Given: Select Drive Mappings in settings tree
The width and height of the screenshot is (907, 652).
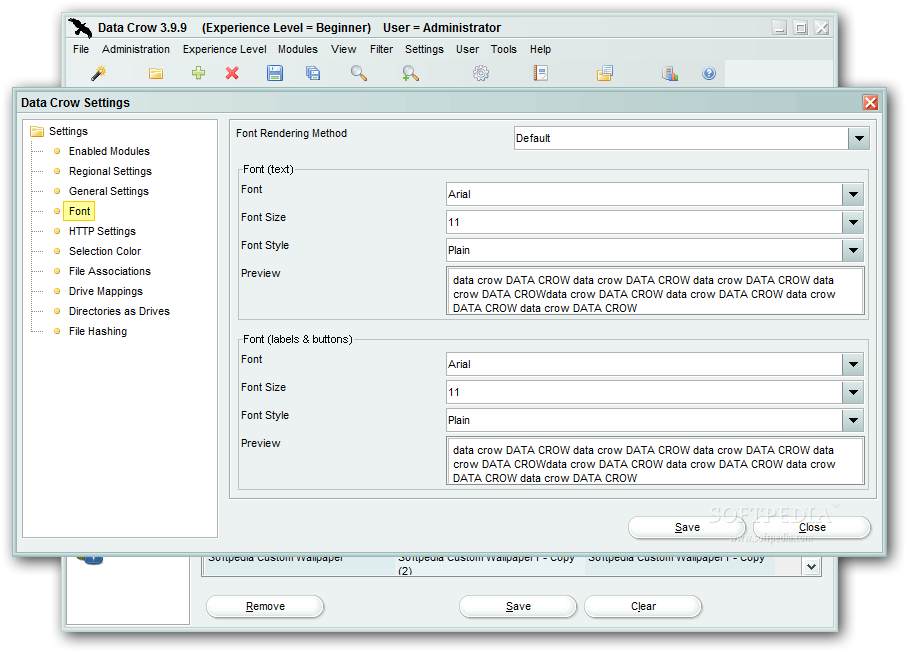Looking at the screenshot, I should point(106,291).
